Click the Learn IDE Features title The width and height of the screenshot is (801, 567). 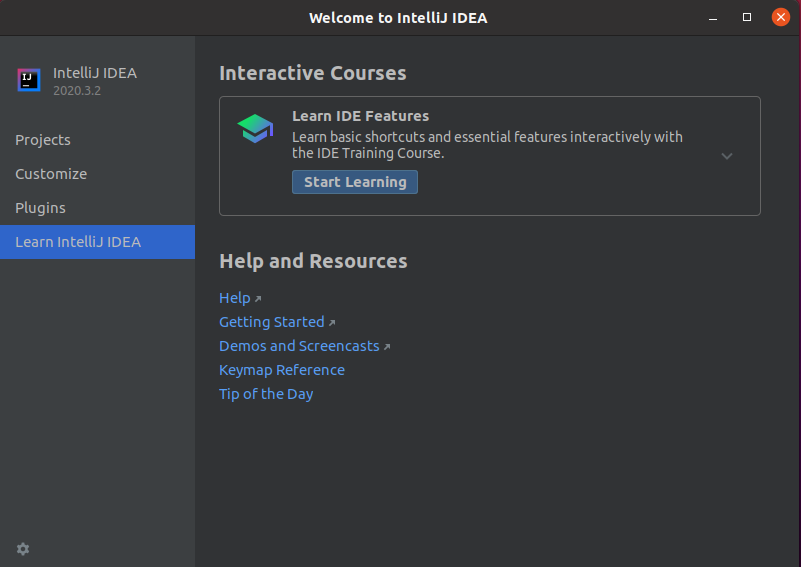361,116
